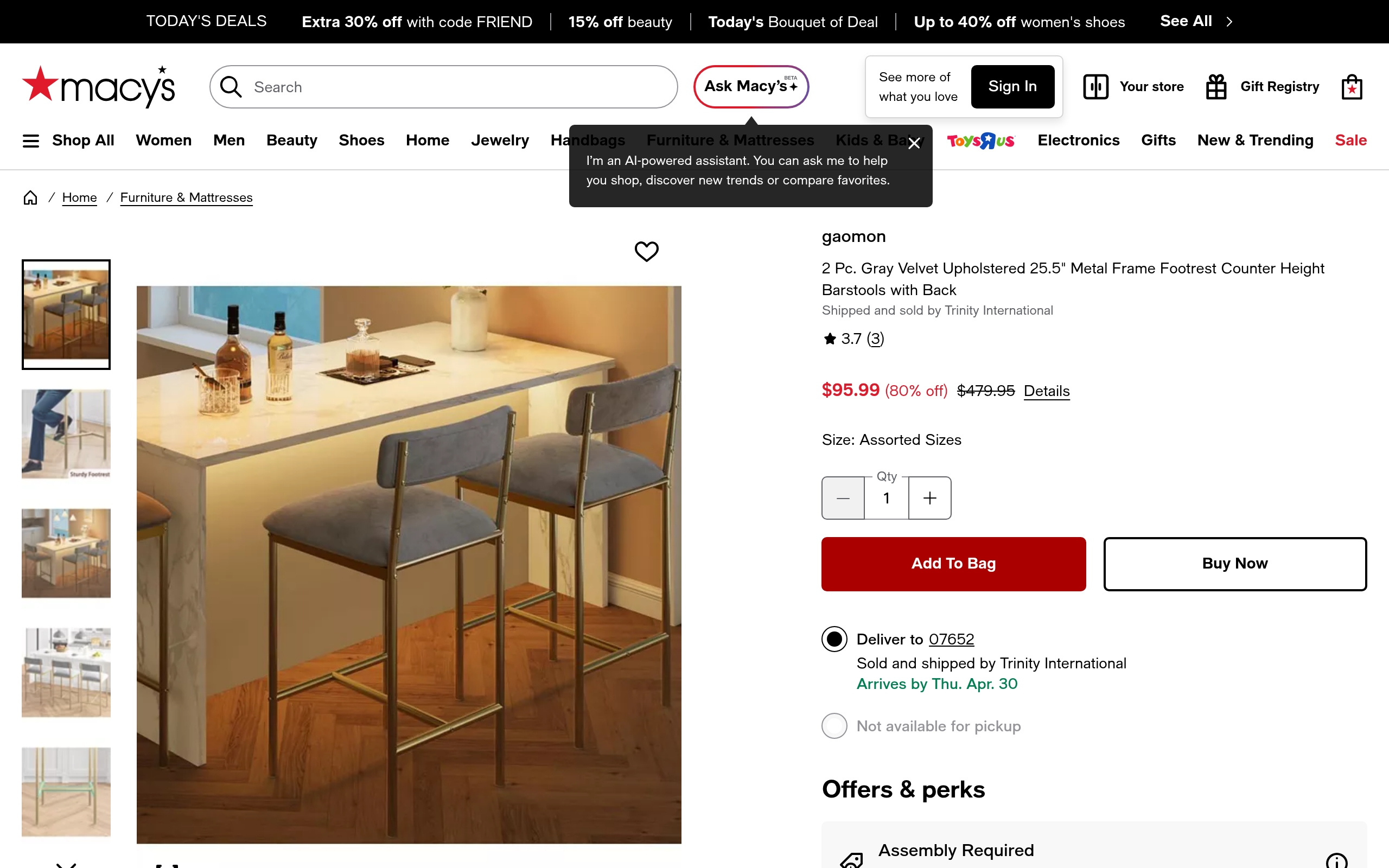Screen dimensions: 1389x868
Task: Open the Shop All hamburger menu
Action: pyautogui.click(x=30, y=140)
